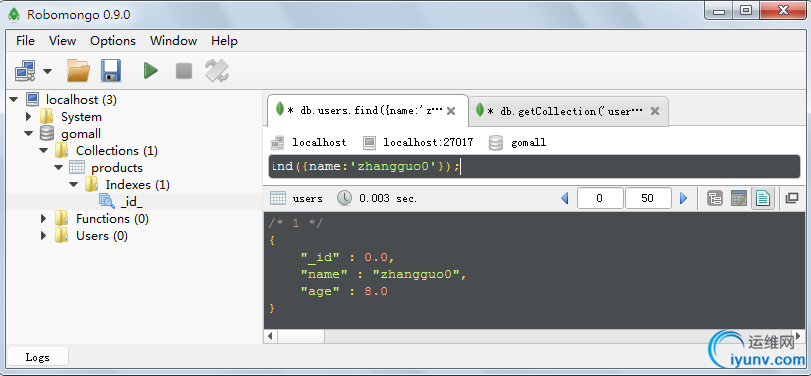Select the System folder in tree
Viewport: 811px width, 376px height.
81,117
